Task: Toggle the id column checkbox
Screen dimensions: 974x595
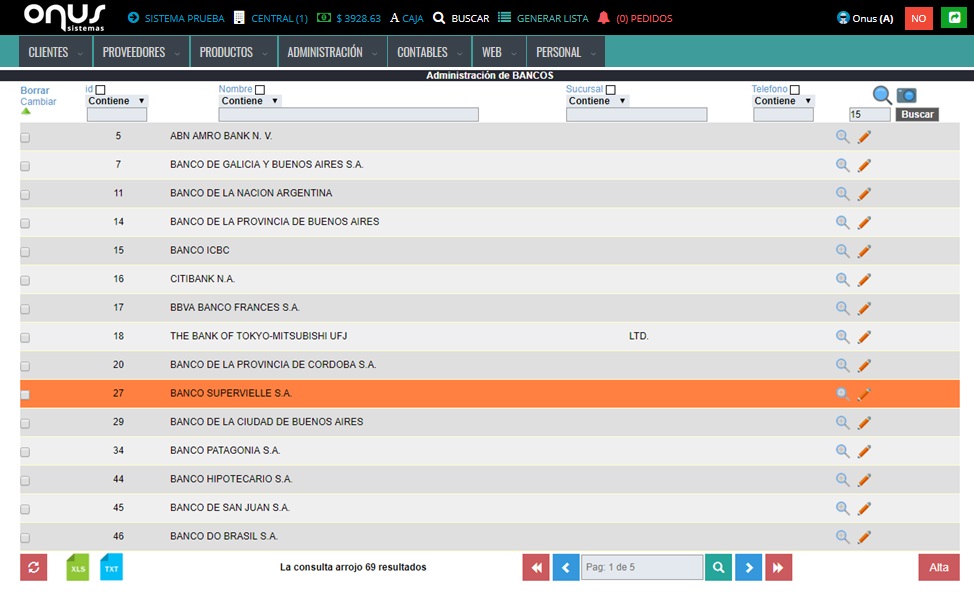Action: (101, 89)
